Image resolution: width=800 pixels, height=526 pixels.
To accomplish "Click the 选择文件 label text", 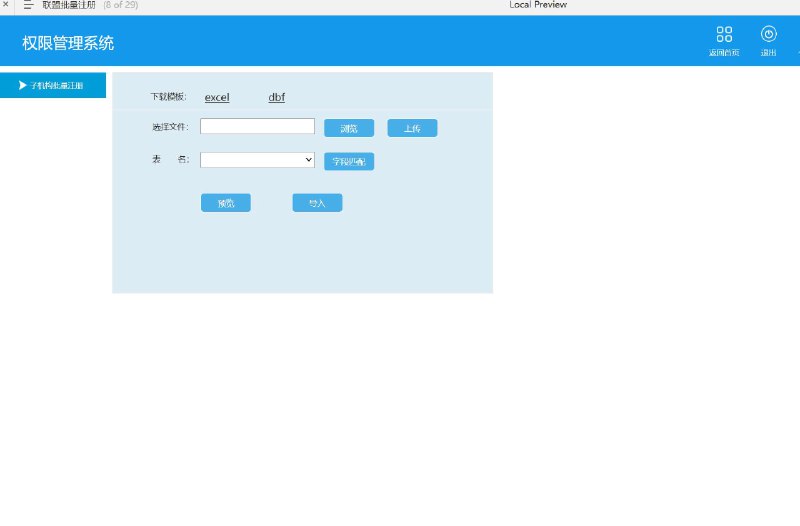I will click(170, 127).
